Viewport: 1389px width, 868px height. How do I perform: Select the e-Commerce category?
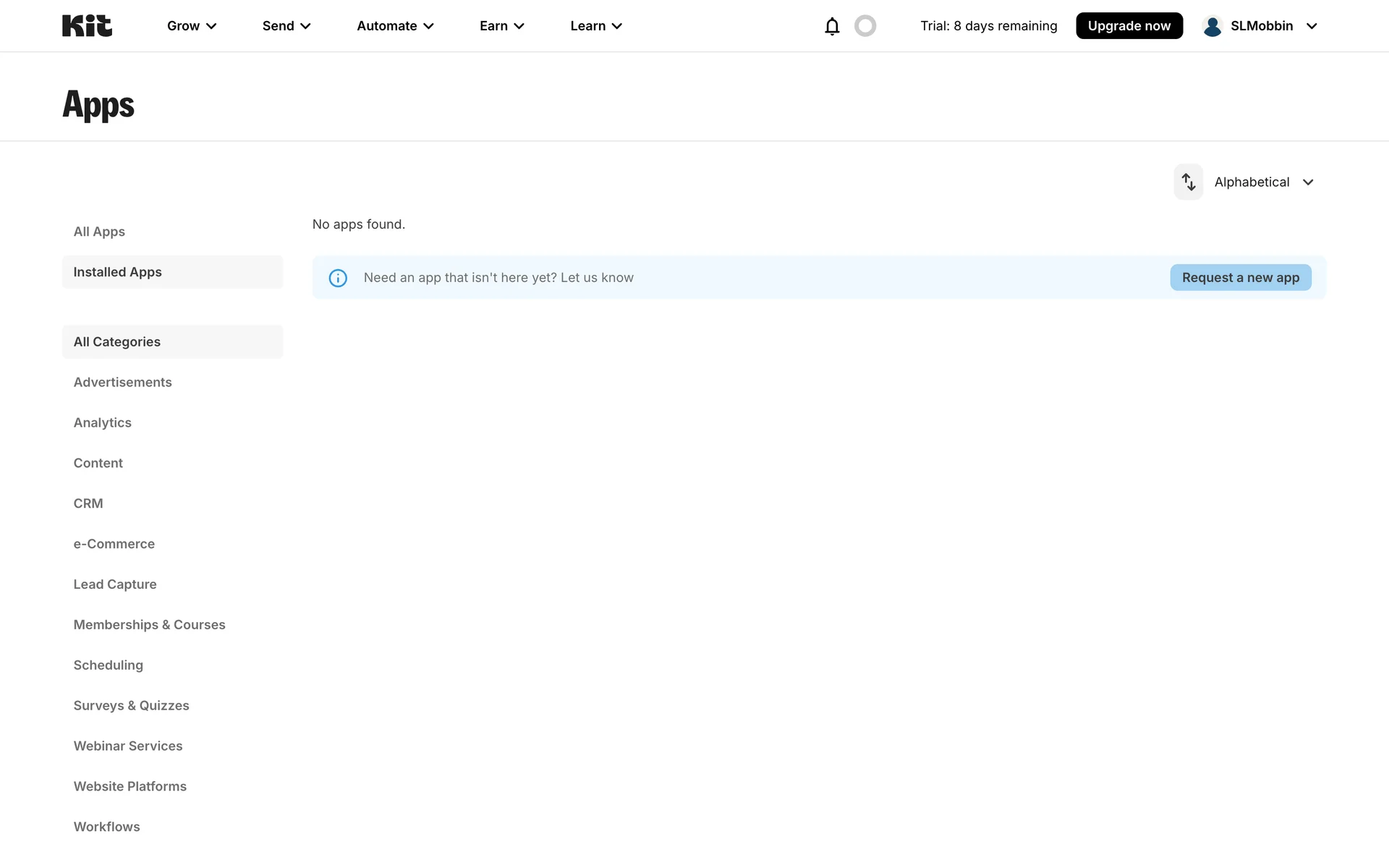pyautogui.click(x=114, y=544)
